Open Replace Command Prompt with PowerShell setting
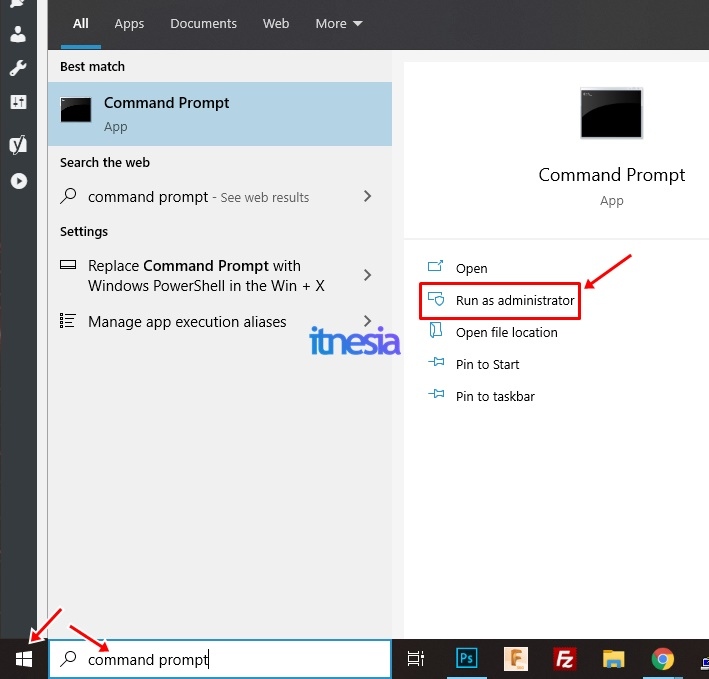This screenshot has width=709, height=679. pyautogui.click(x=220, y=275)
